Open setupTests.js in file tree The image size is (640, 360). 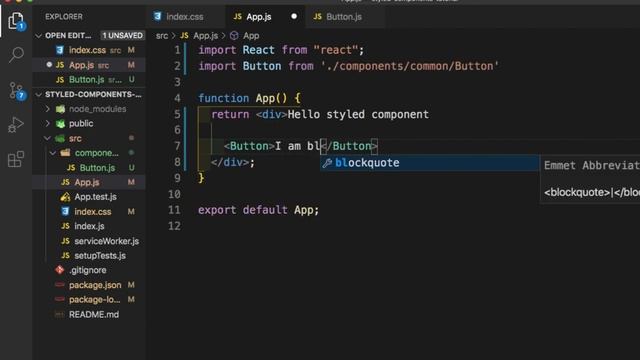89,256
